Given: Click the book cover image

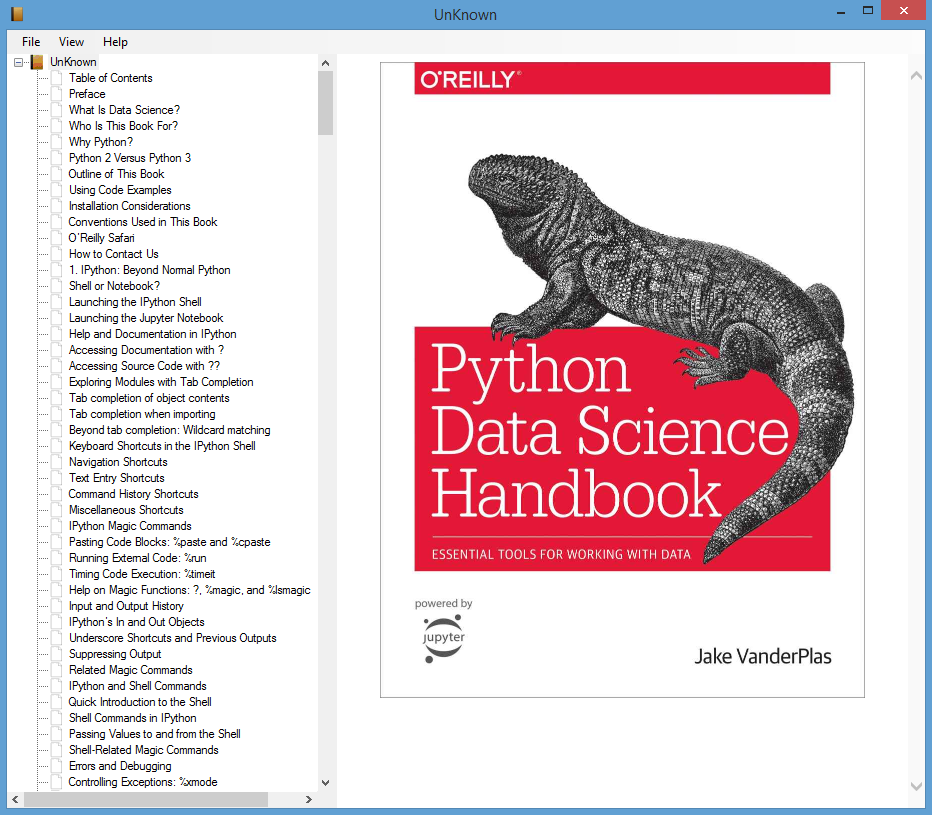Looking at the screenshot, I should [622, 380].
